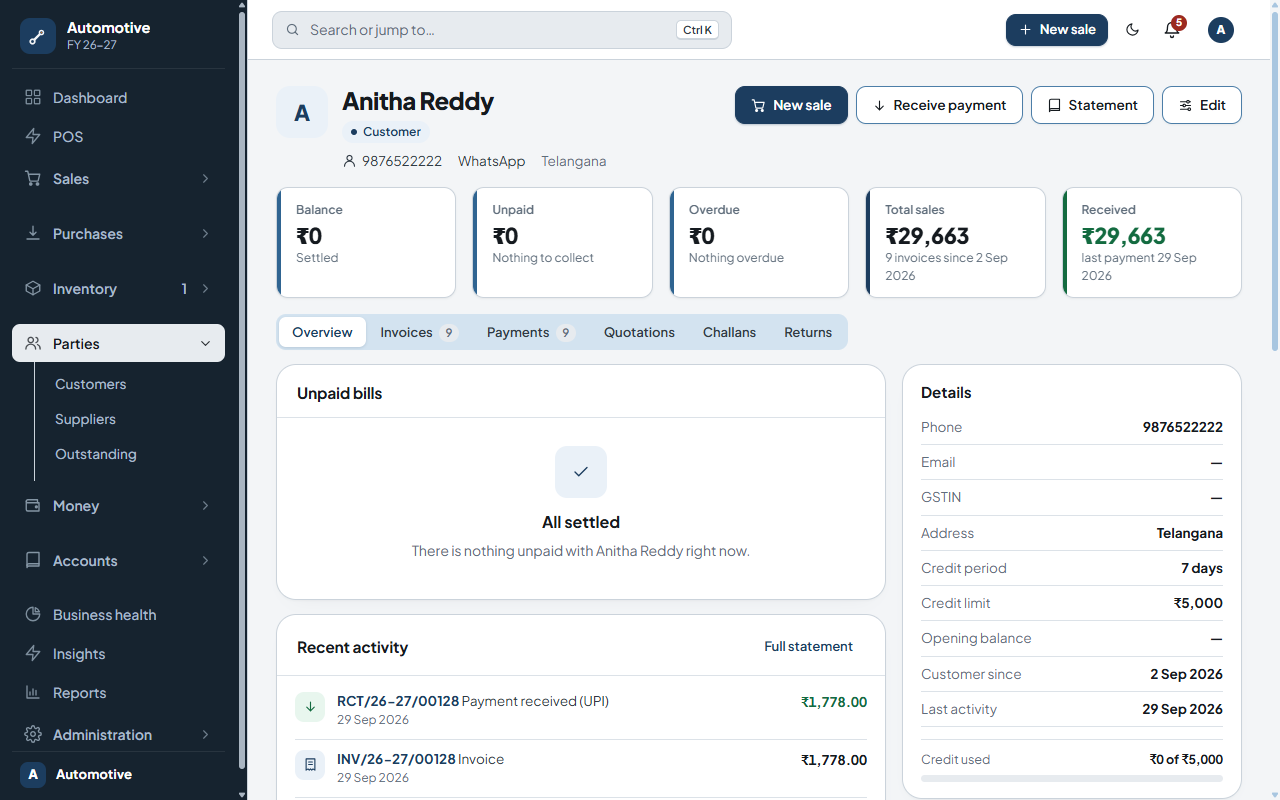1280x800 pixels.
Task: Click the POS lightning bolt icon
Action: [33, 136]
